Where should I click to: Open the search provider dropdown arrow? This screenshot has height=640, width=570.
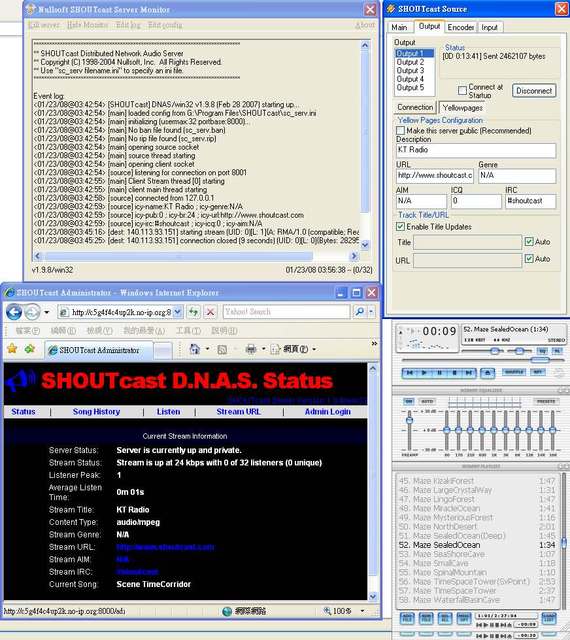coord(371,312)
